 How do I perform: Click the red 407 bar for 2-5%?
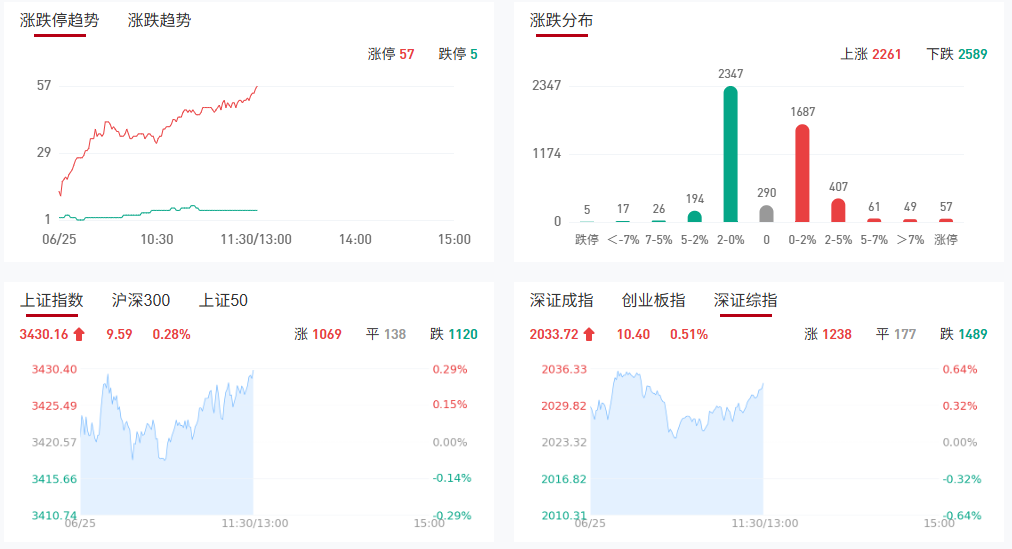coord(838,210)
